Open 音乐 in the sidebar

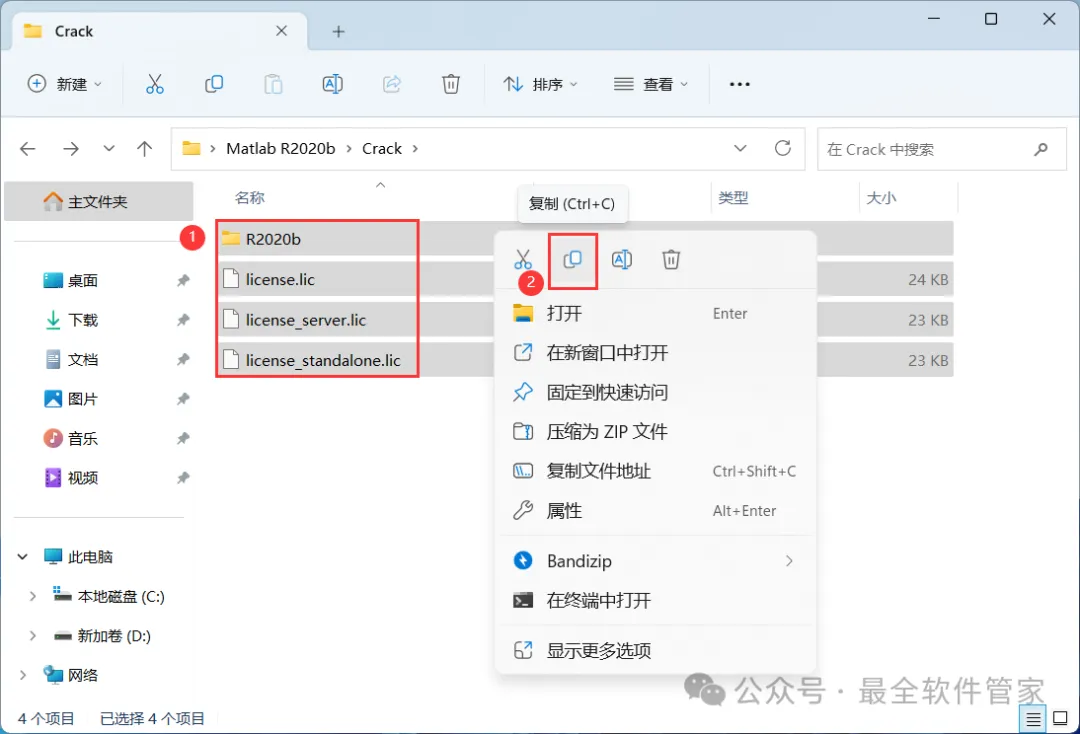[83, 439]
